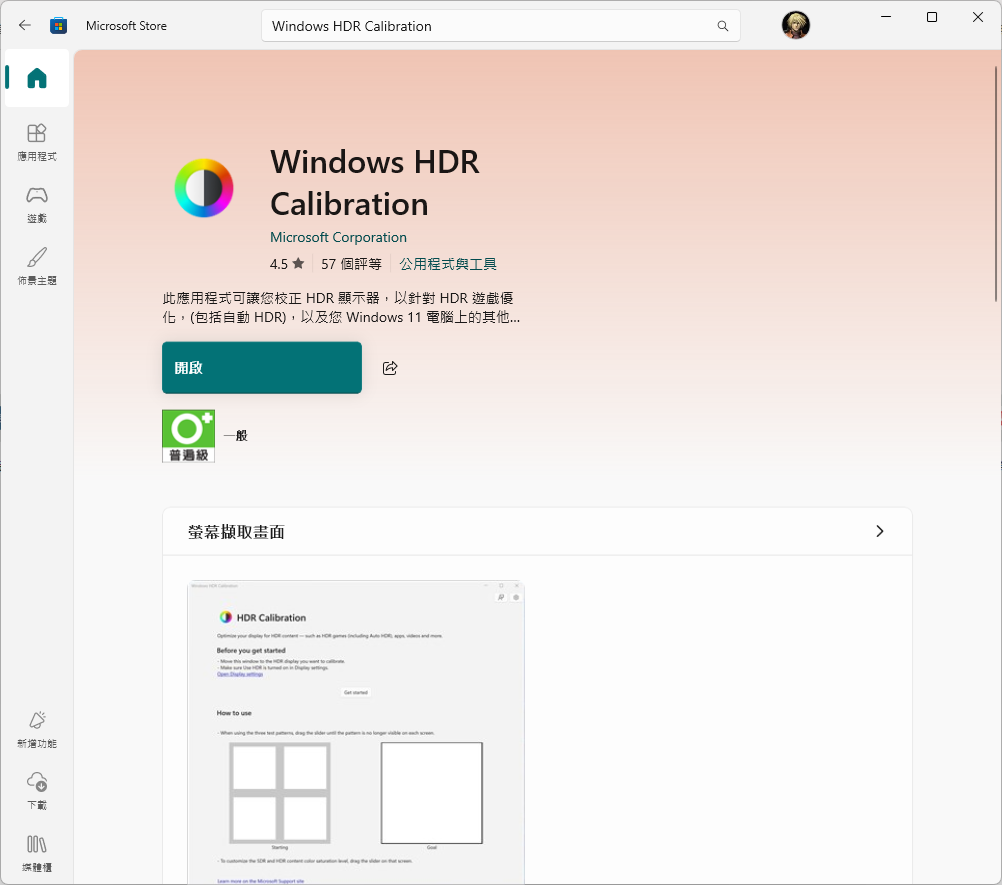
Task: Click the Microsoft Store logo icon
Action: click(x=58, y=26)
